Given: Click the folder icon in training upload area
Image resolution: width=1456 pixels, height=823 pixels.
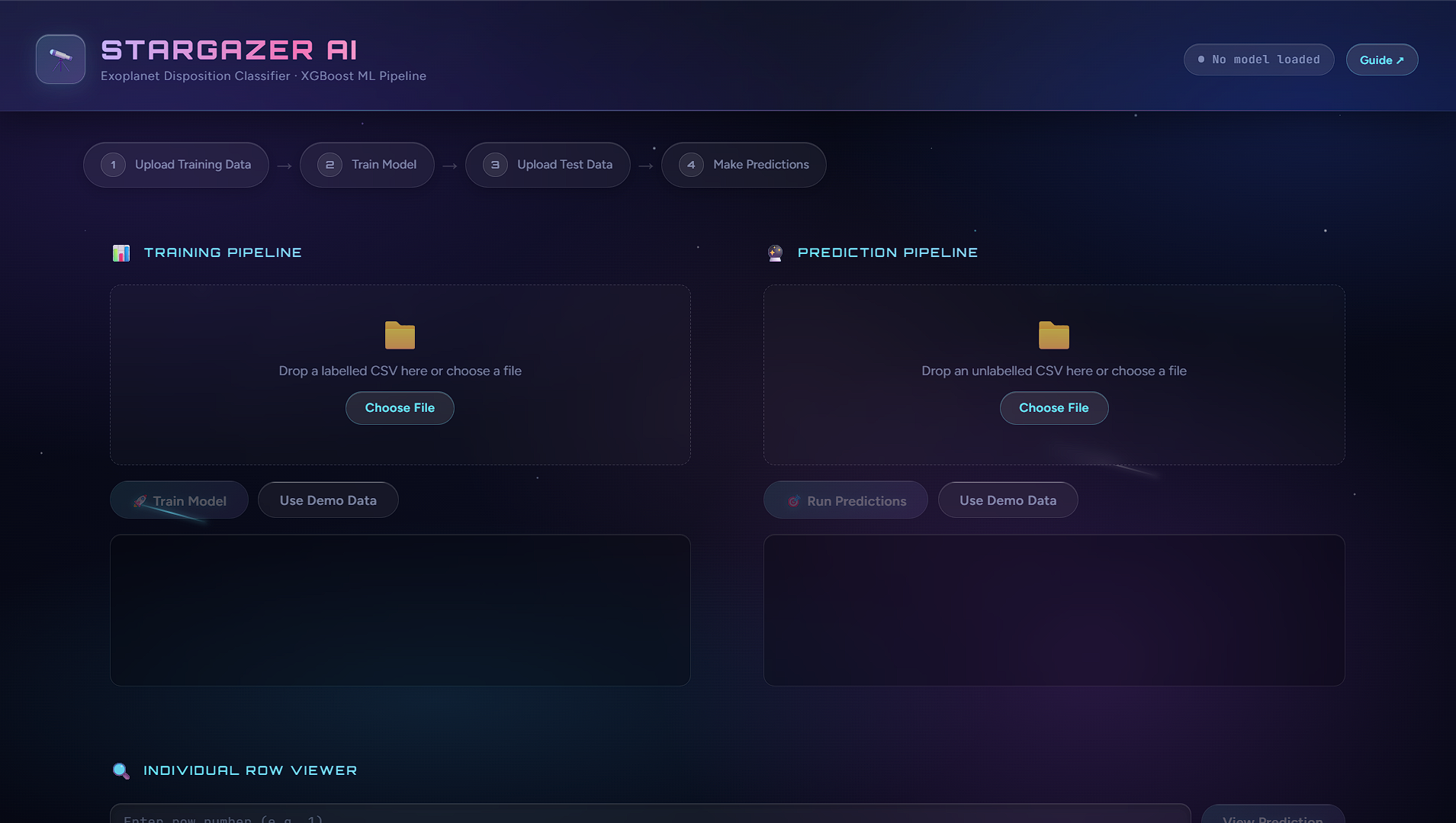Looking at the screenshot, I should pos(400,335).
